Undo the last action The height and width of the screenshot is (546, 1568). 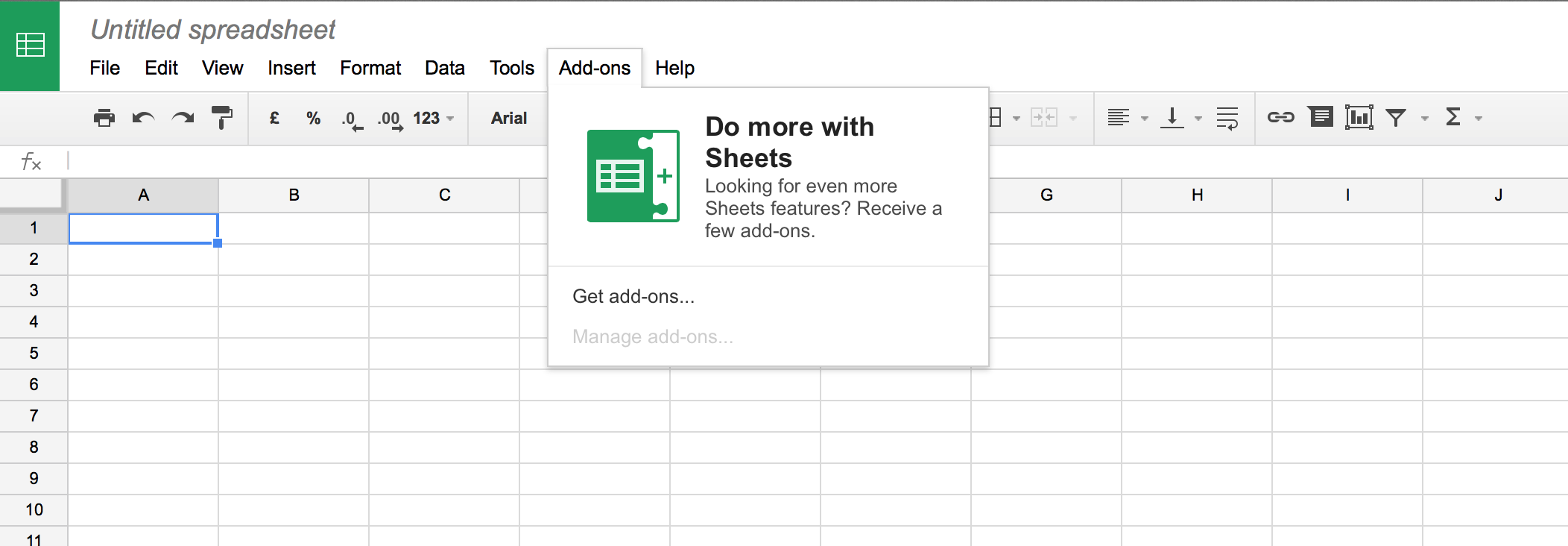click(143, 118)
